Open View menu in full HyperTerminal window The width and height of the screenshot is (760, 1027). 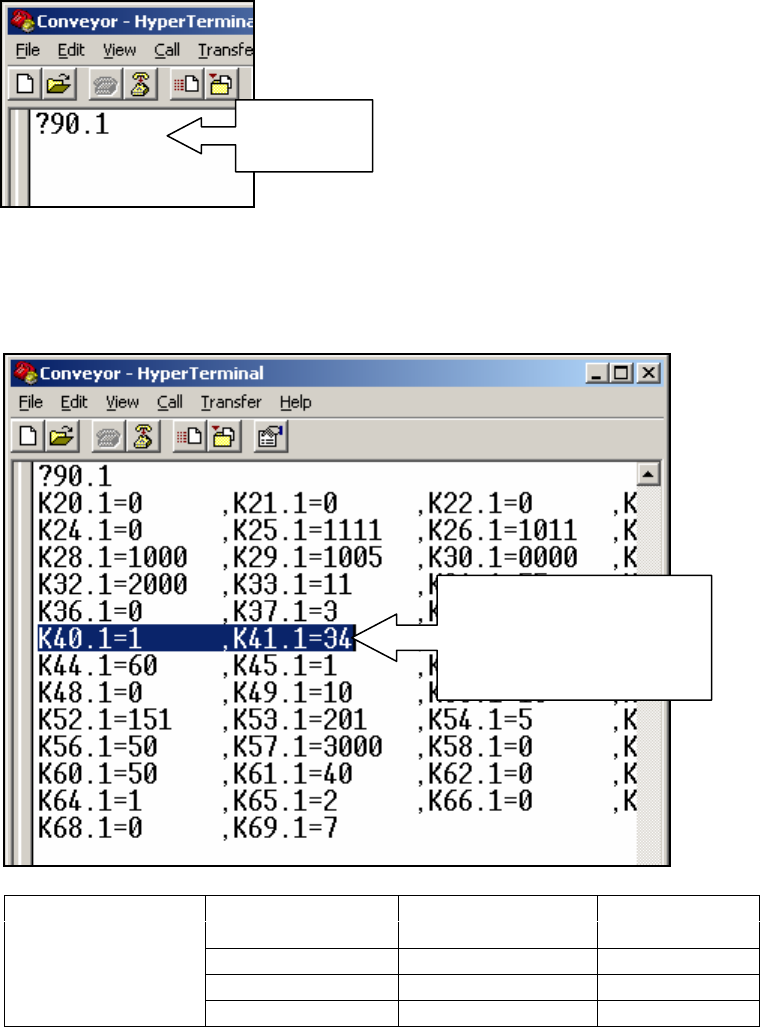click(123, 402)
